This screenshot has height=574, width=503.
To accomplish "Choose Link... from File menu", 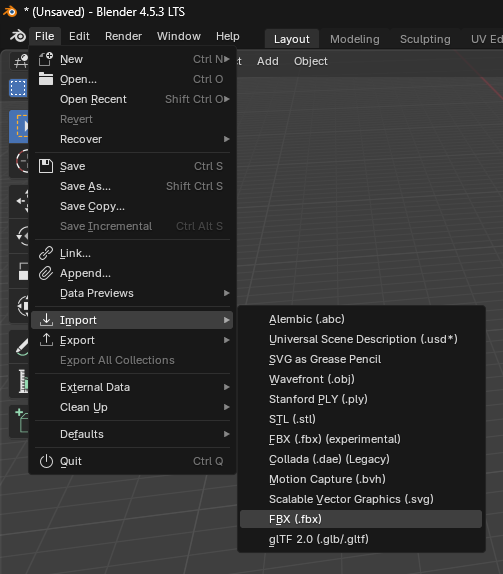I will click(132, 253).
